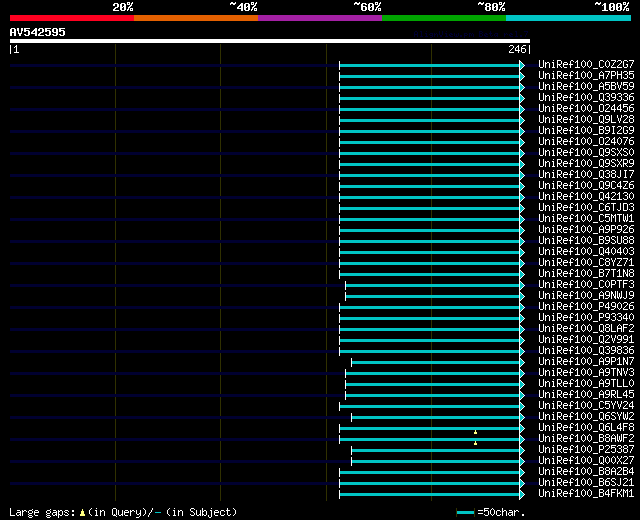Image resolution: width=640 pixels, height=520 pixels.
Task: Pick the UniRef100_Q9SXS0 entry
Action: [x=586, y=153]
